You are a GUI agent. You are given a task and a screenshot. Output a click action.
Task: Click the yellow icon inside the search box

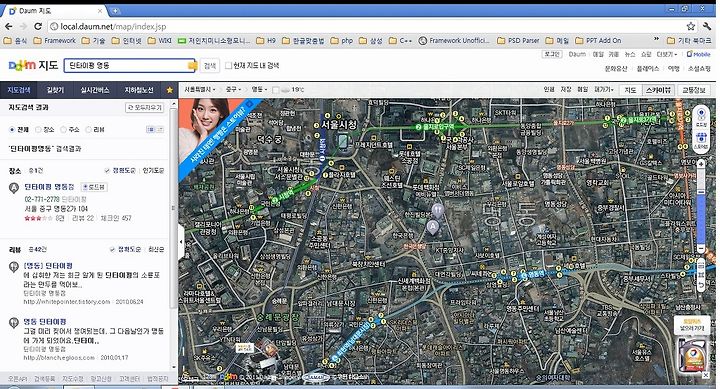click(192, 66)
